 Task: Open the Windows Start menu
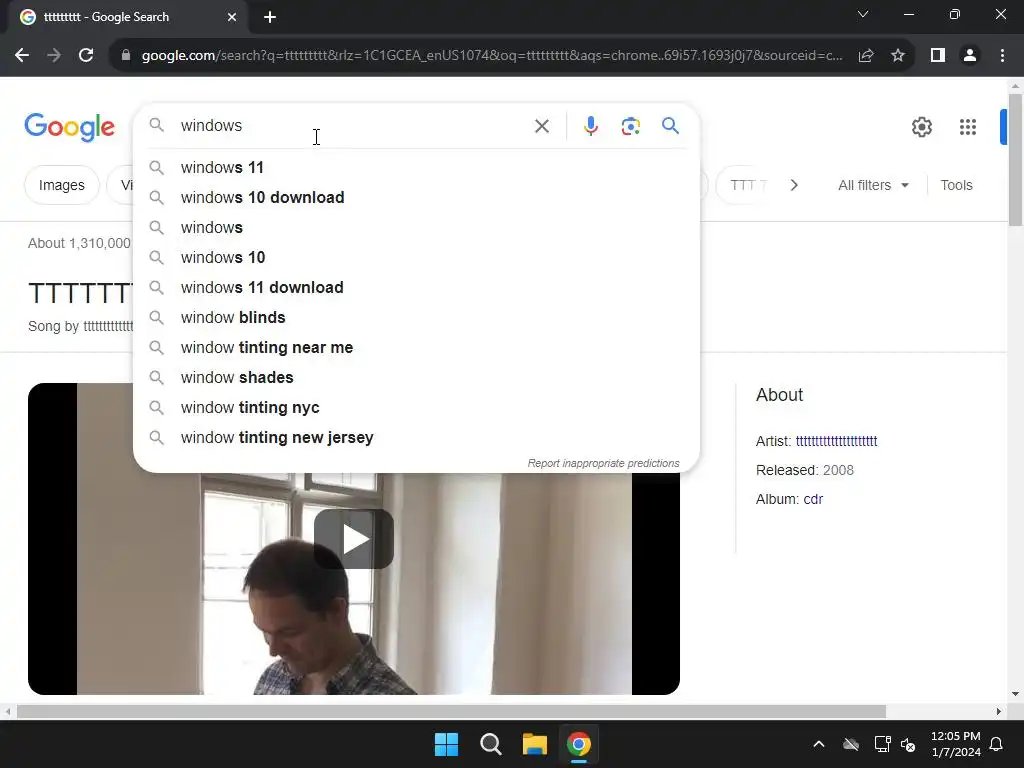[447, 744]
